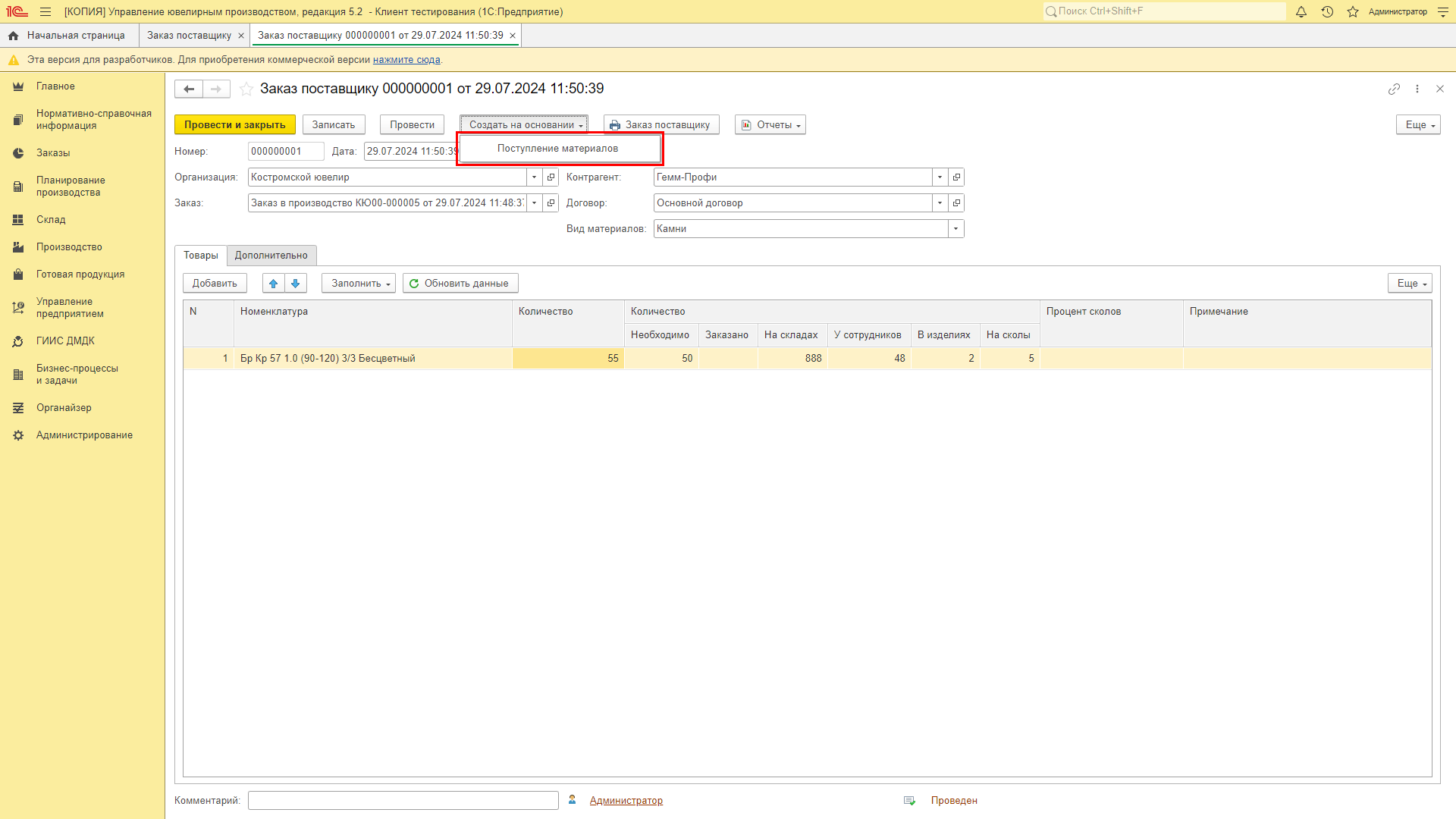Click the Добавить row button
Image resolution: width=1456 pixels, height=819 pixels.
(215, 283)
